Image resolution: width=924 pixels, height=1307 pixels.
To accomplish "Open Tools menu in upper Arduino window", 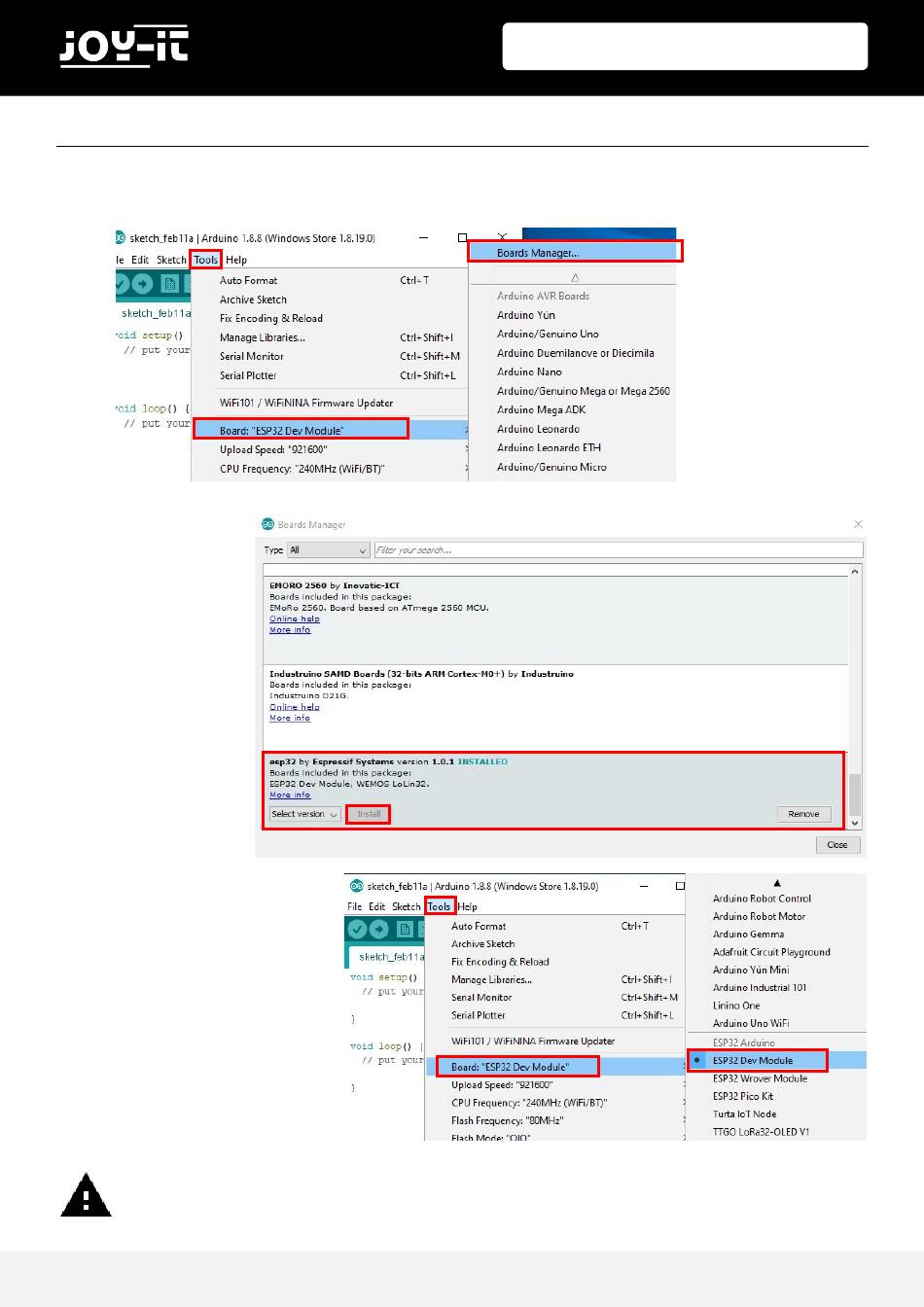I will point(206,260).
